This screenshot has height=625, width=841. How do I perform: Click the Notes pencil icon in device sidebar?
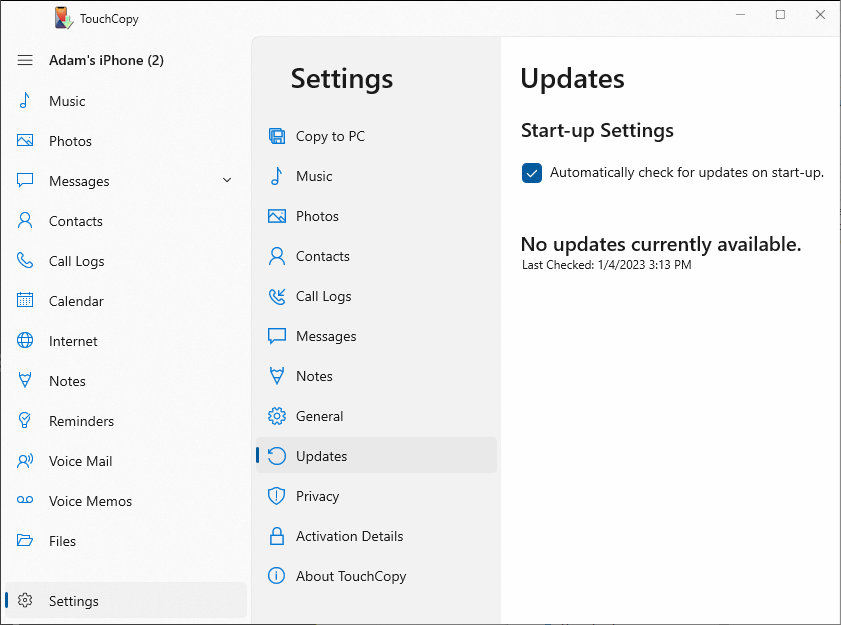[x=25, y=380]
